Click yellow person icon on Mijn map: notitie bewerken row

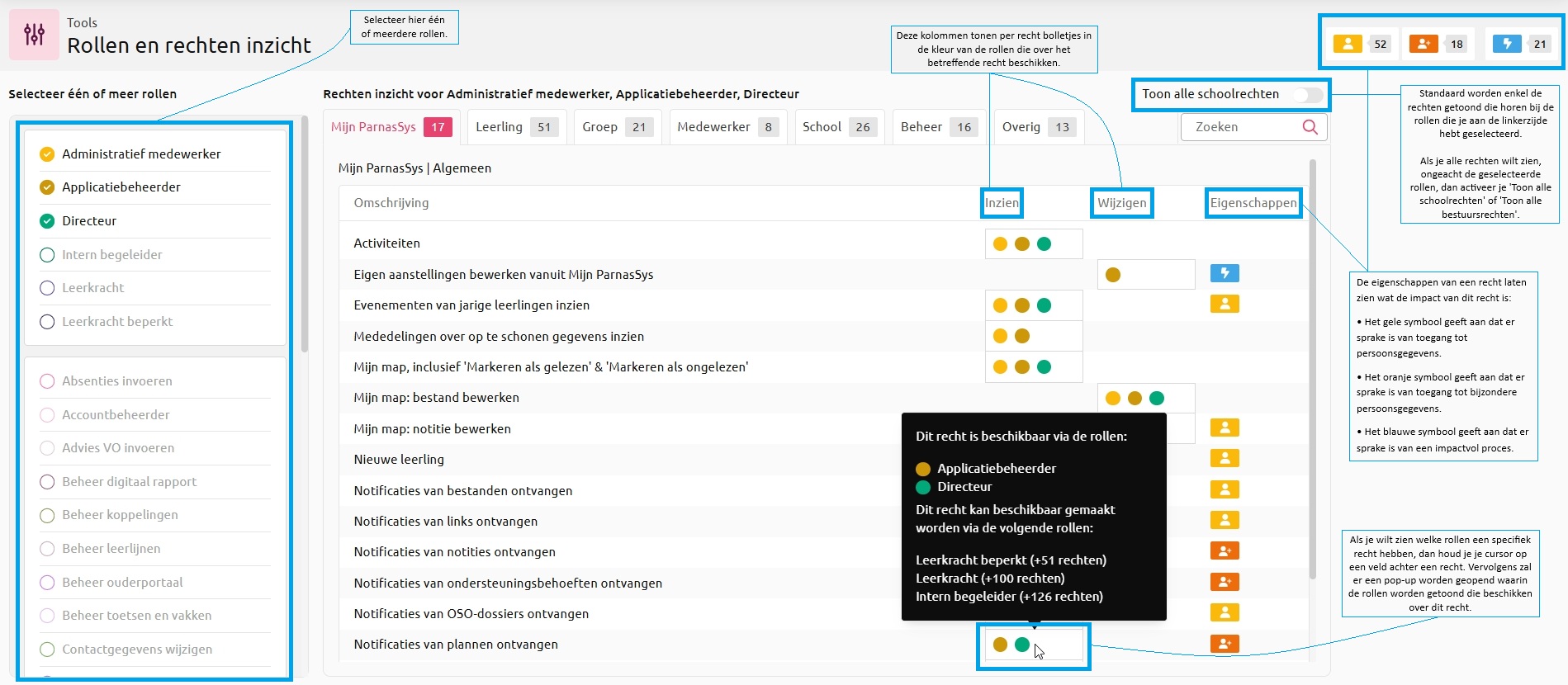(x=1225, y=428)
